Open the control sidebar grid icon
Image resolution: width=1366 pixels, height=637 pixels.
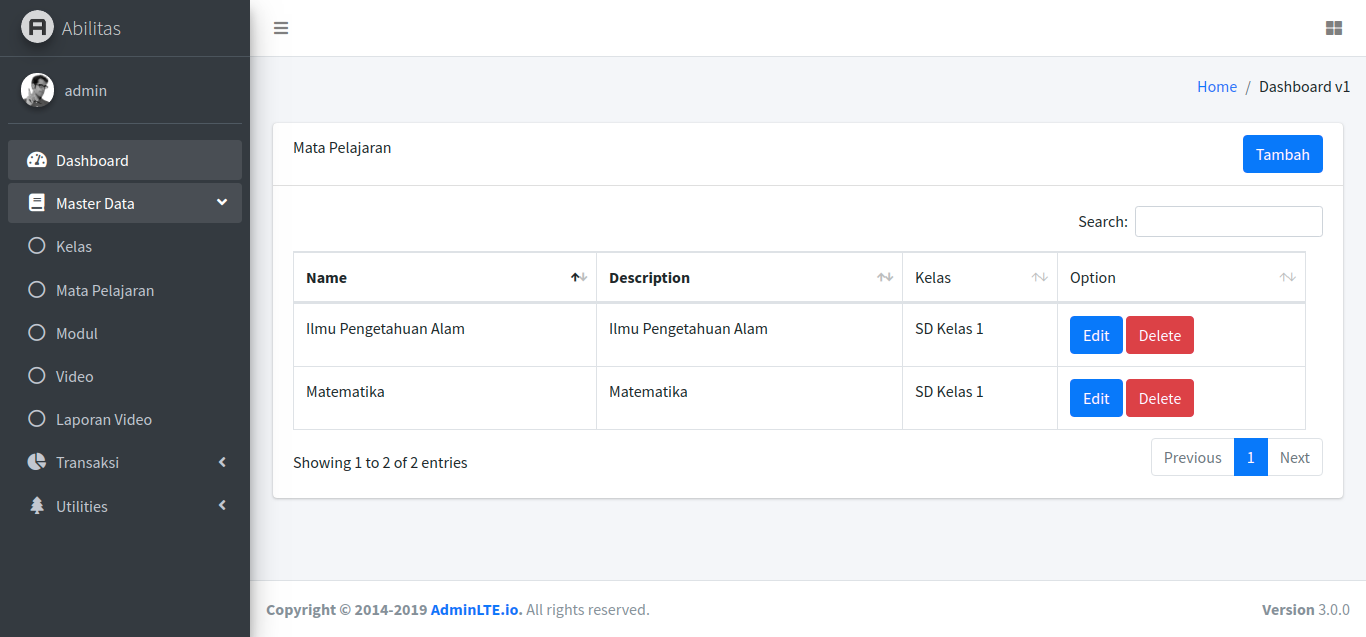(1333, 28)
